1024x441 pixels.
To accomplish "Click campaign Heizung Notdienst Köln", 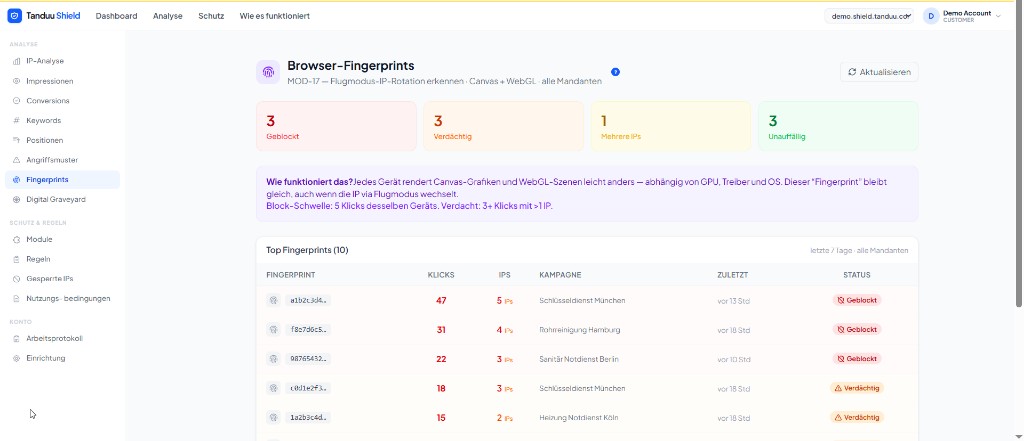I will 579,417.
